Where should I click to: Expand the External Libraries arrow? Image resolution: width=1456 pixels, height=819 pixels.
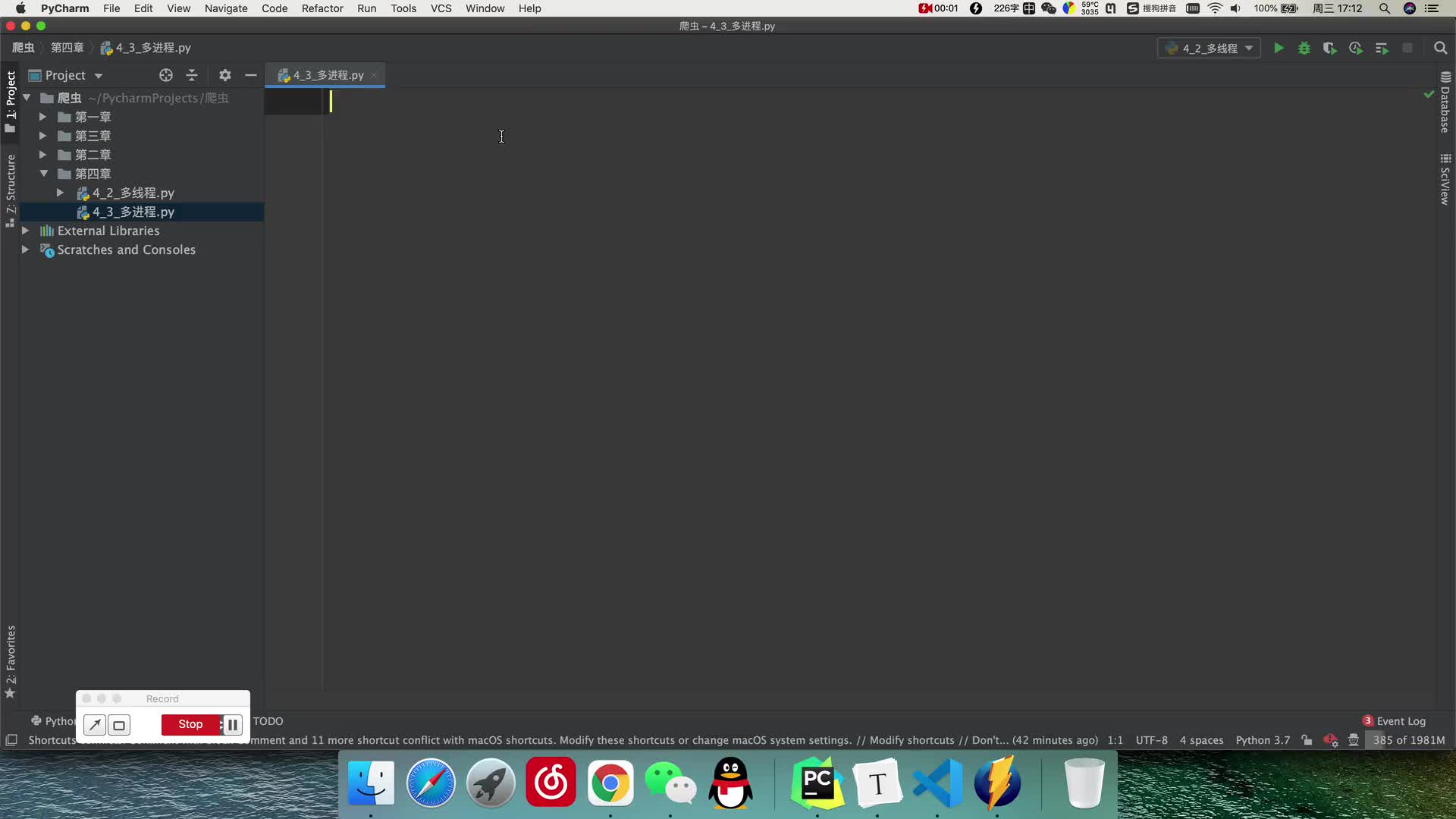tap(25, 231)
